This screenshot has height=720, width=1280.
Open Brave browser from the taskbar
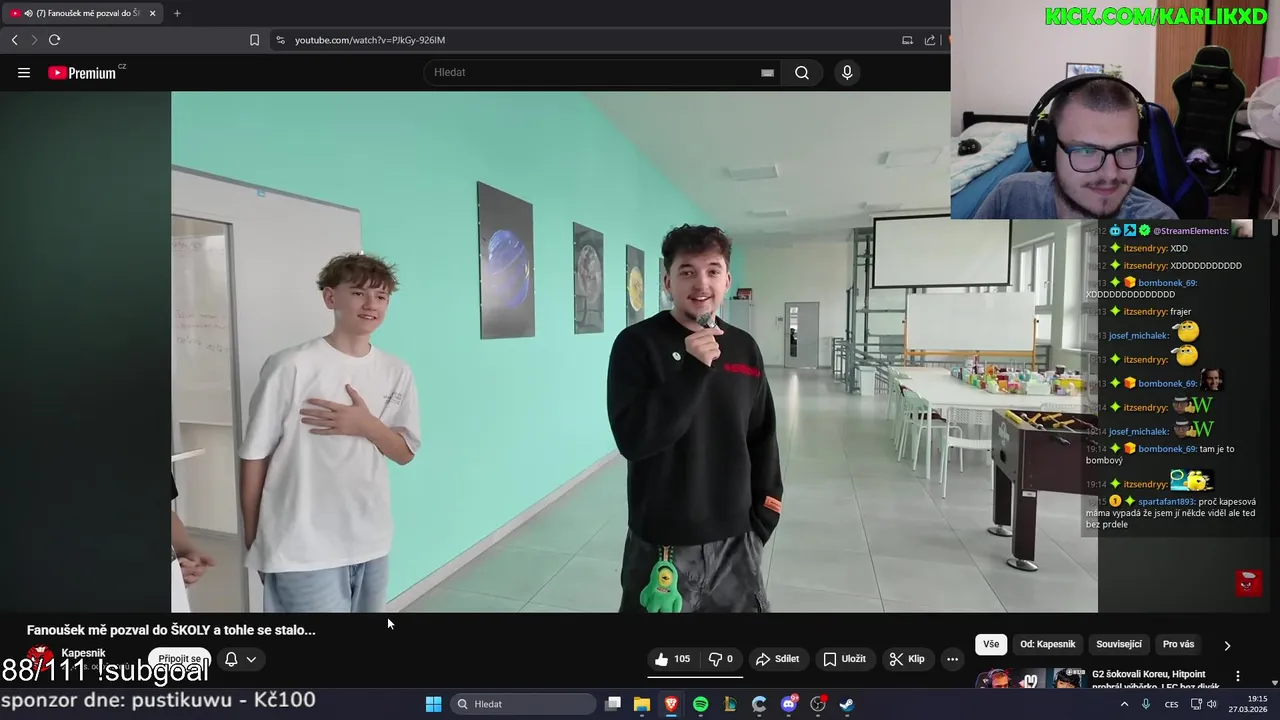[671, 704]
